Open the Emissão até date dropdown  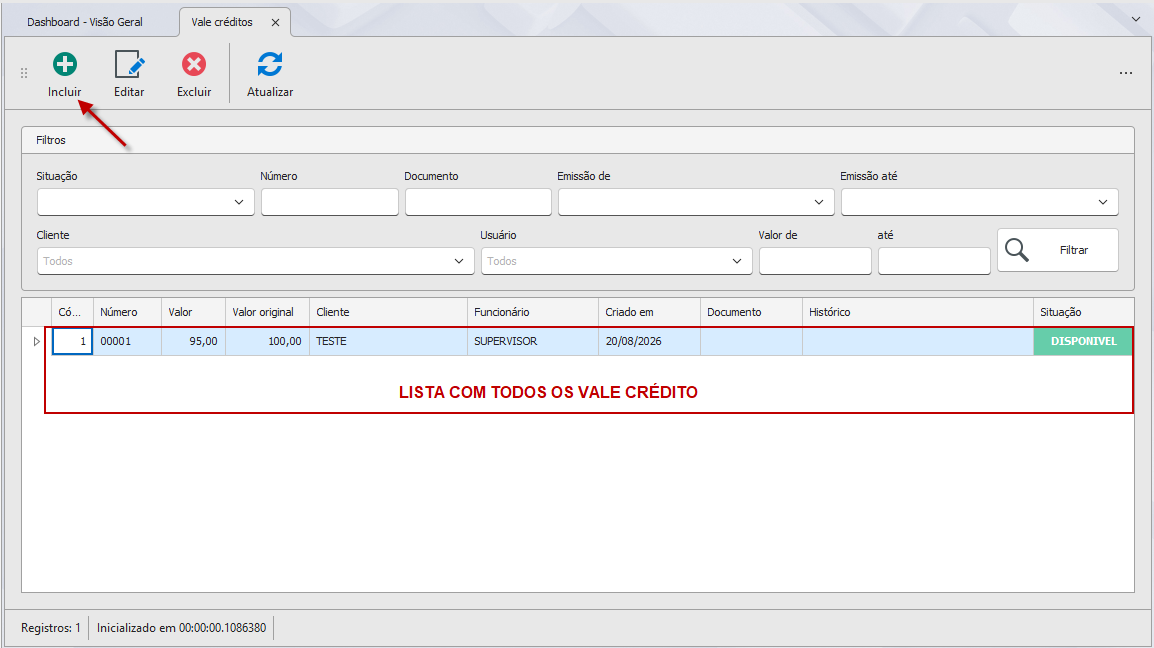pos(1102,202)
